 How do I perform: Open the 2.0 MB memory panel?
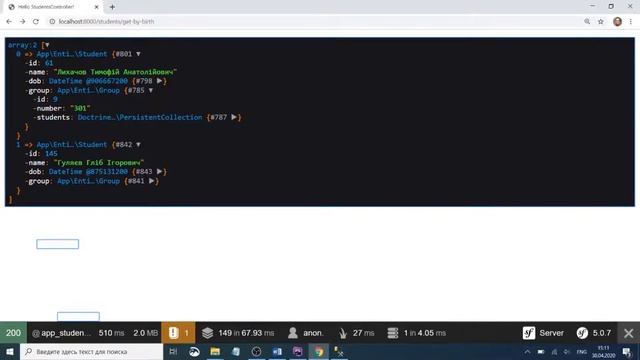tap(145, 333)
